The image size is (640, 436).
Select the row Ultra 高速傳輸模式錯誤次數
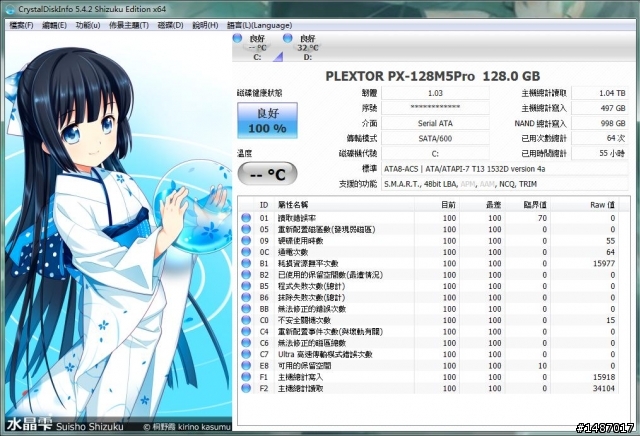click(x=429, y=354)
